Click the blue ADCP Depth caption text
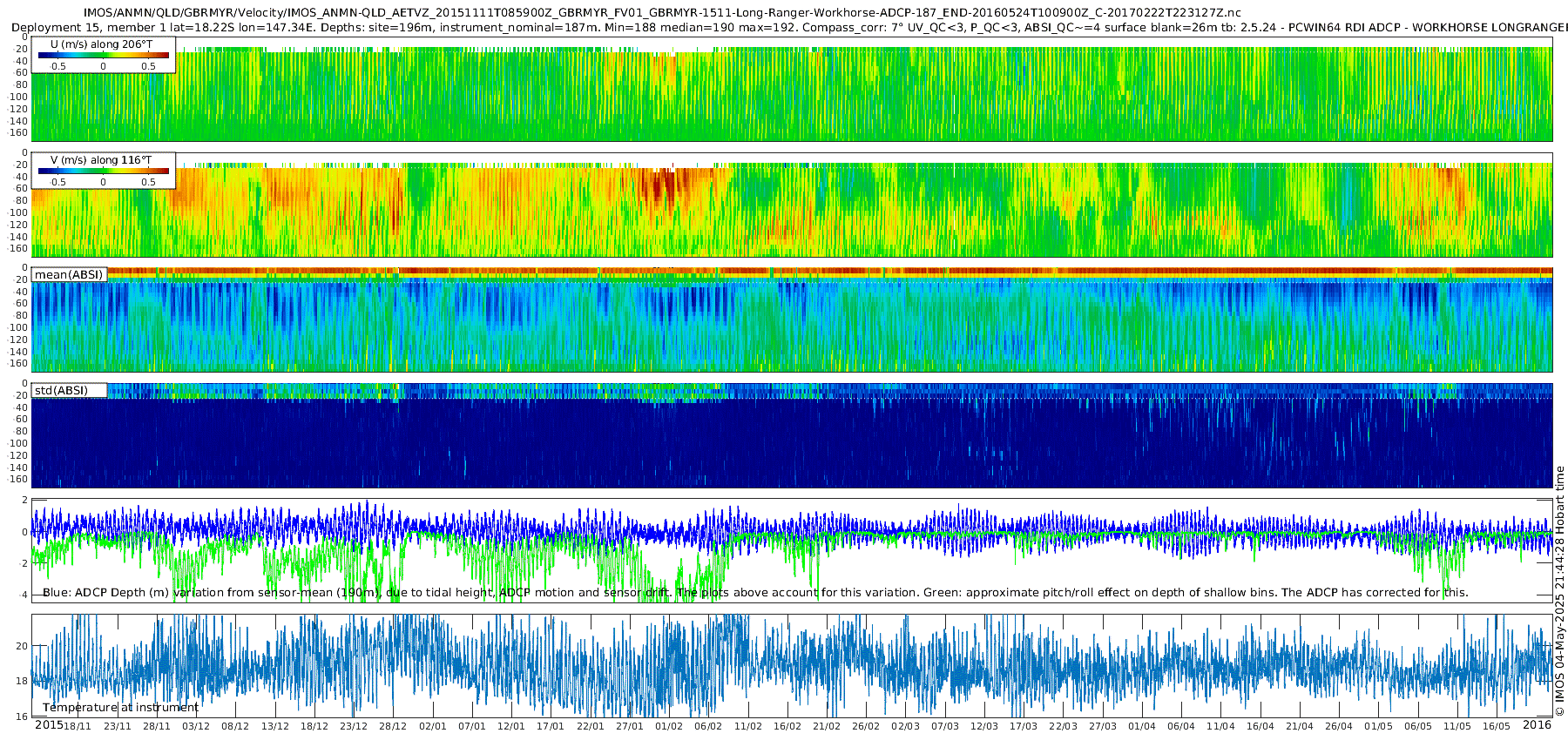 tap(755, 593)
